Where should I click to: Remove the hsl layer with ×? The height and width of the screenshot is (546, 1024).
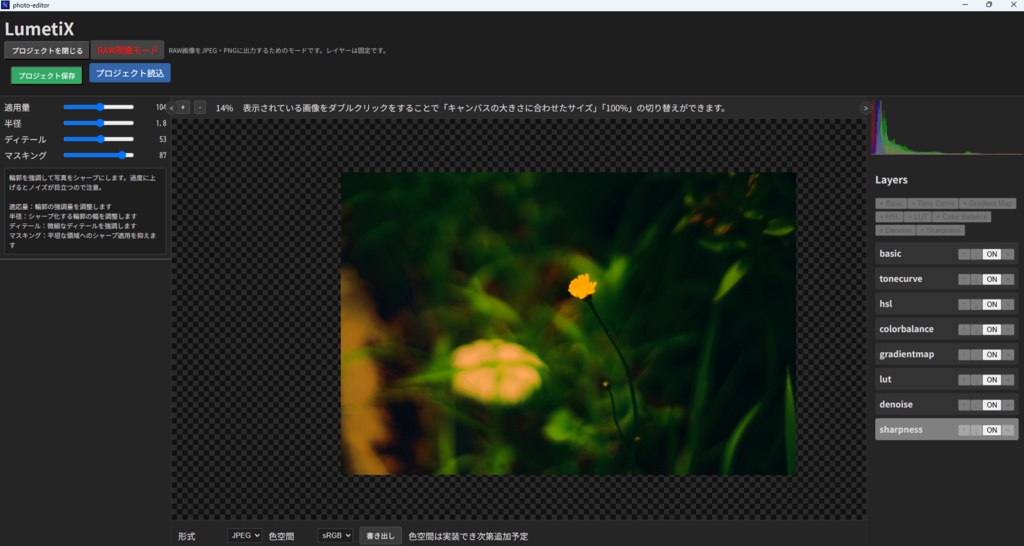pyautogui.click(x=1008, y=304)
